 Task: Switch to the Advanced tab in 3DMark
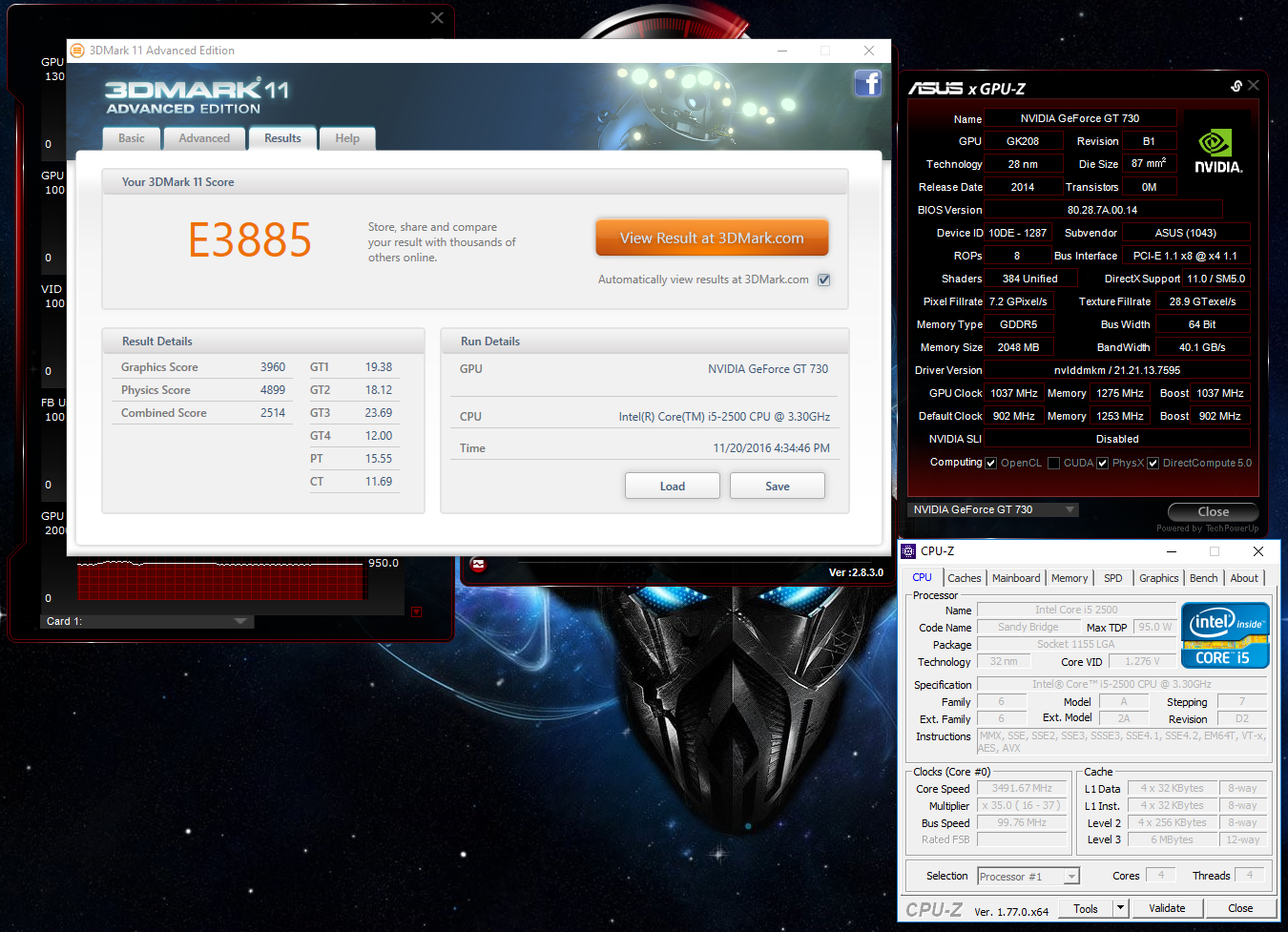[x=204, y=138]
